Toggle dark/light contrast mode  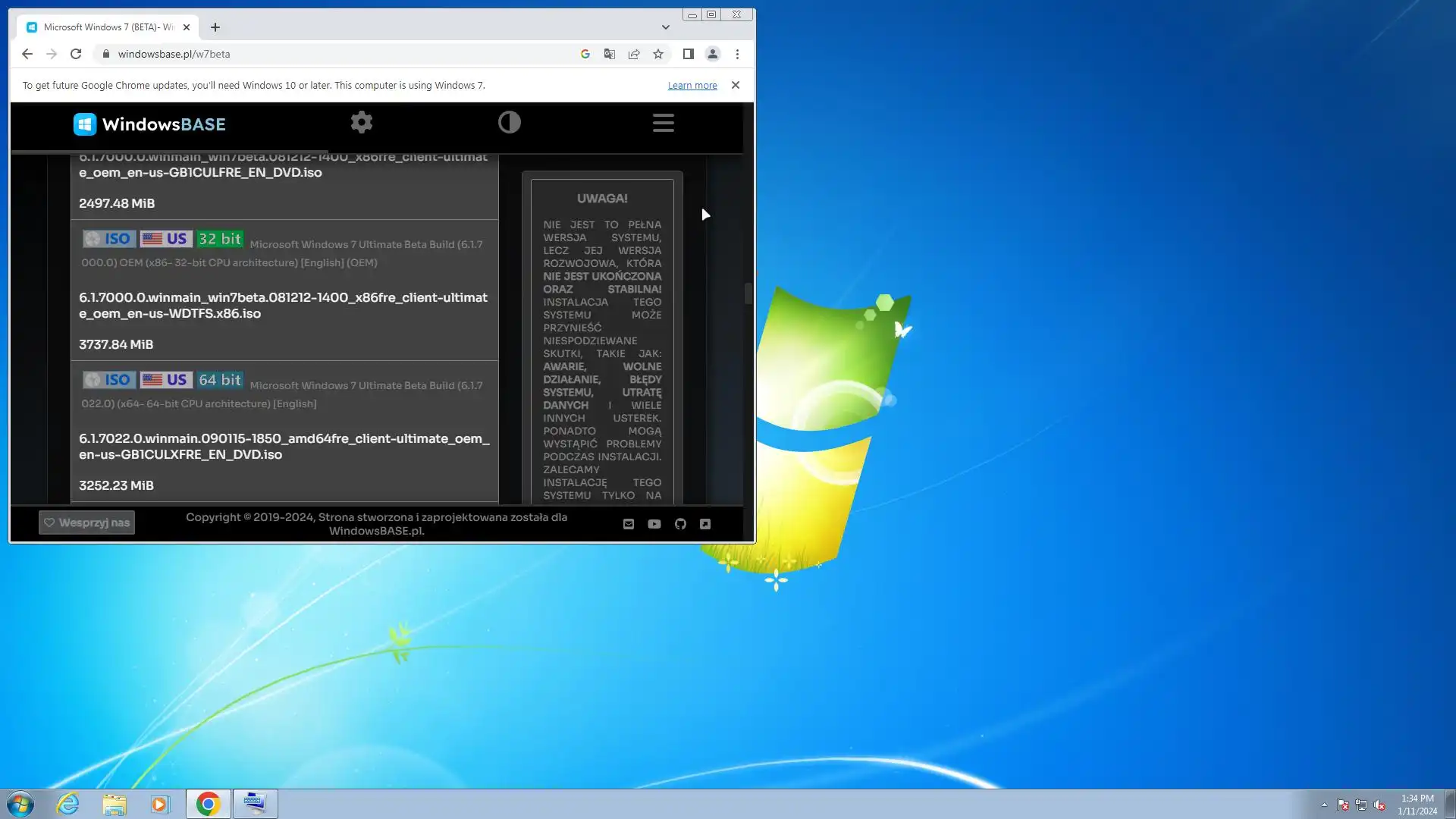(x=510, y=123)
